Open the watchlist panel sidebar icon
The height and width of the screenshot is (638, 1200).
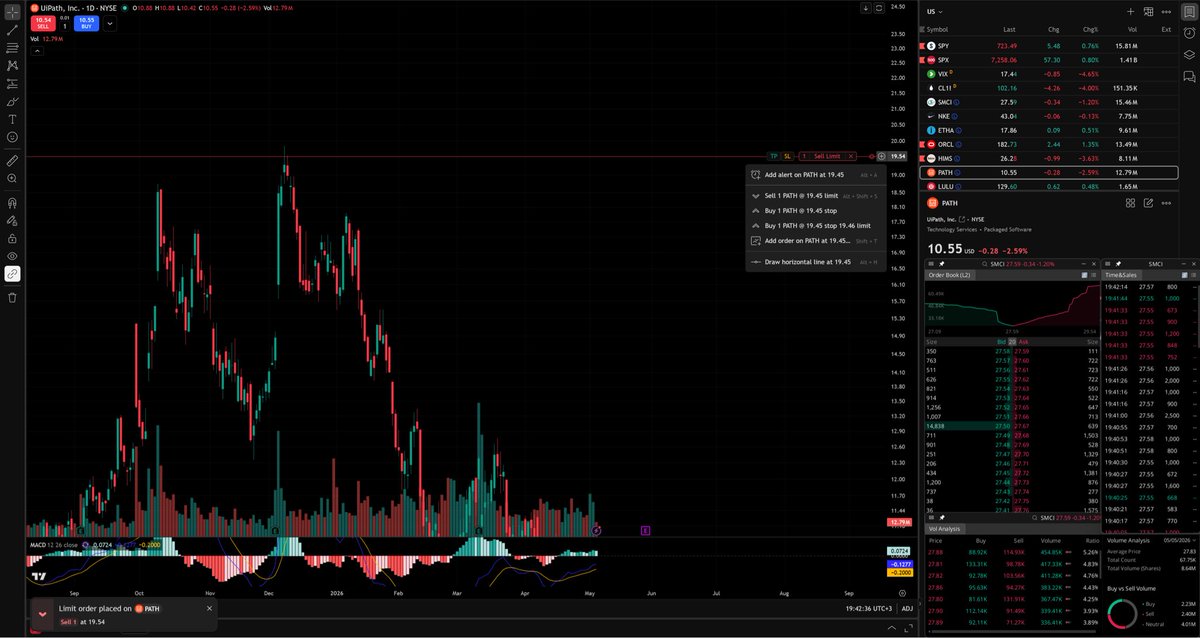point(1188,12)
